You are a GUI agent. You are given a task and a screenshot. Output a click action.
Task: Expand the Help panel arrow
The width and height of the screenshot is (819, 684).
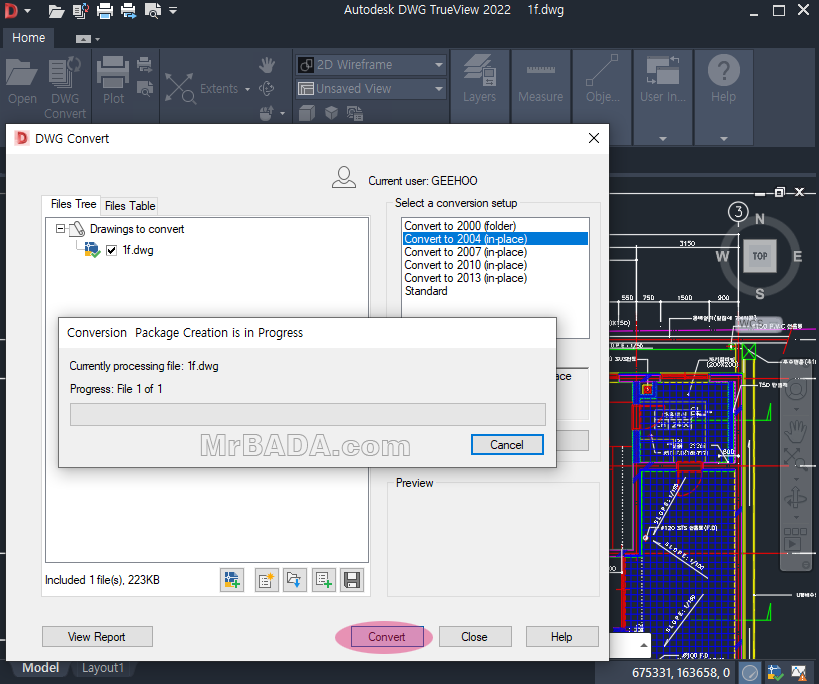click(723, 139)
